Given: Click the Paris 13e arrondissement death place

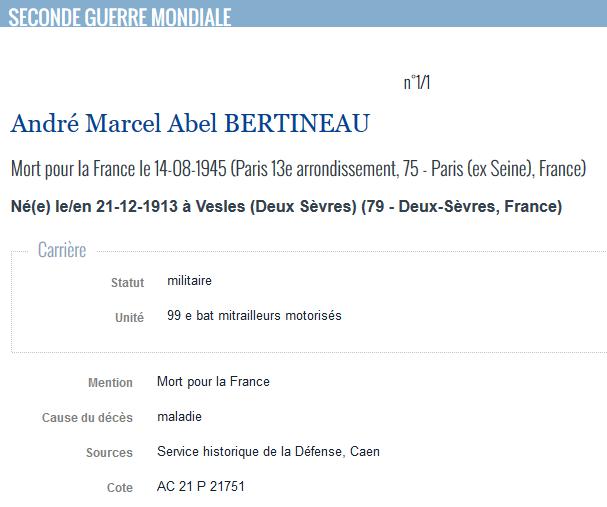Looking at the screenshot, I should pos(317,169).
